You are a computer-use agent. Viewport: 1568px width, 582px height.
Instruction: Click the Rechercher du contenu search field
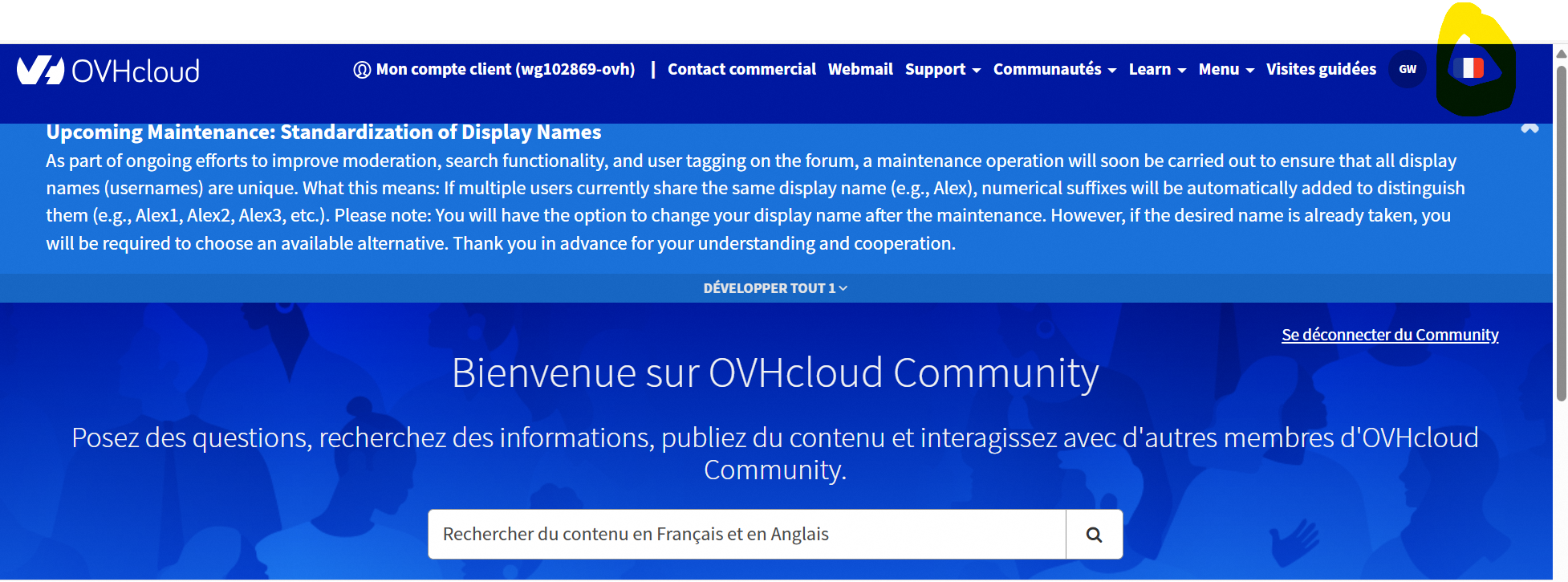pos(746,535)
